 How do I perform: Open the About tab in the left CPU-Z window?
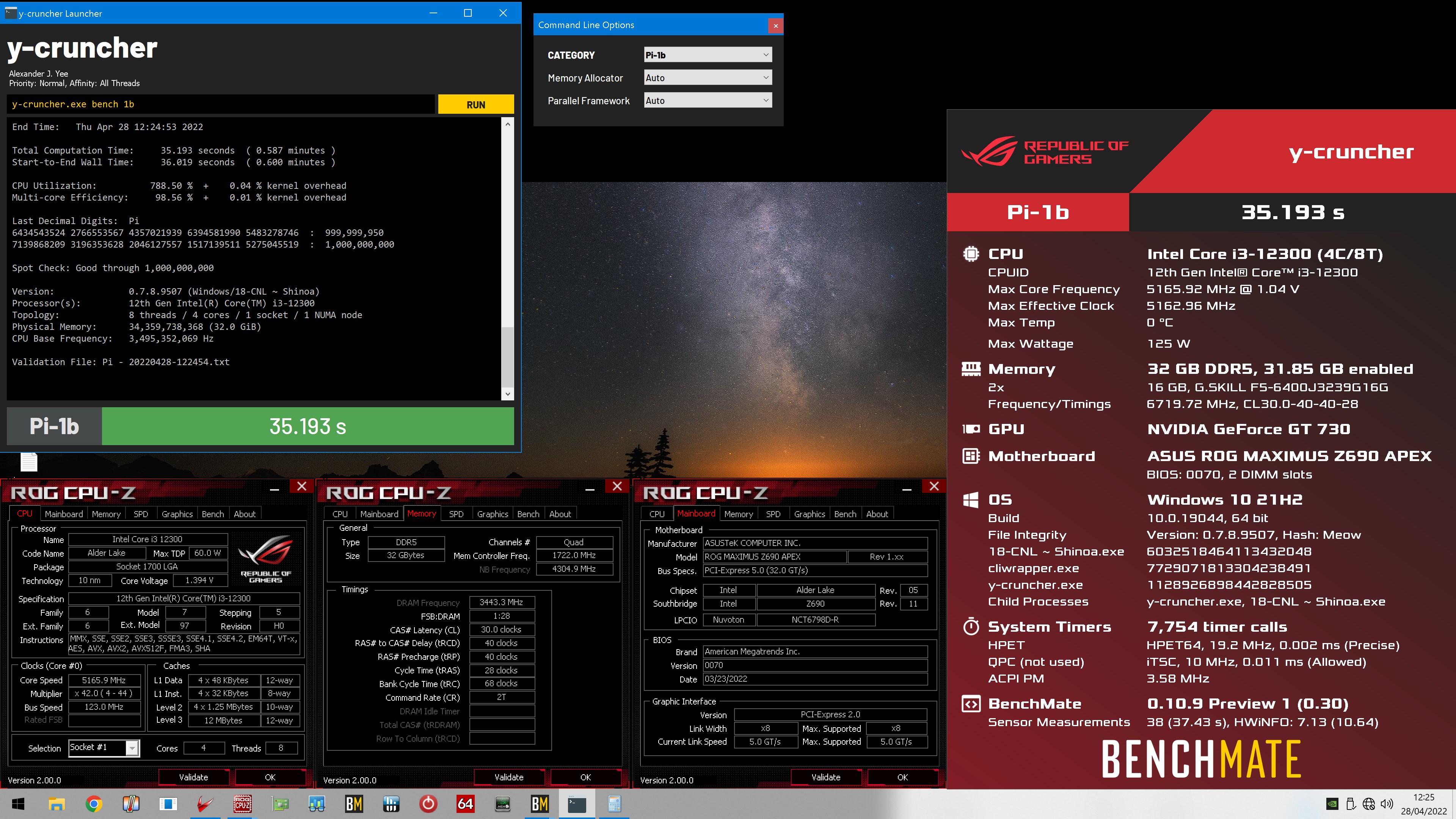(x=245, y=514)
